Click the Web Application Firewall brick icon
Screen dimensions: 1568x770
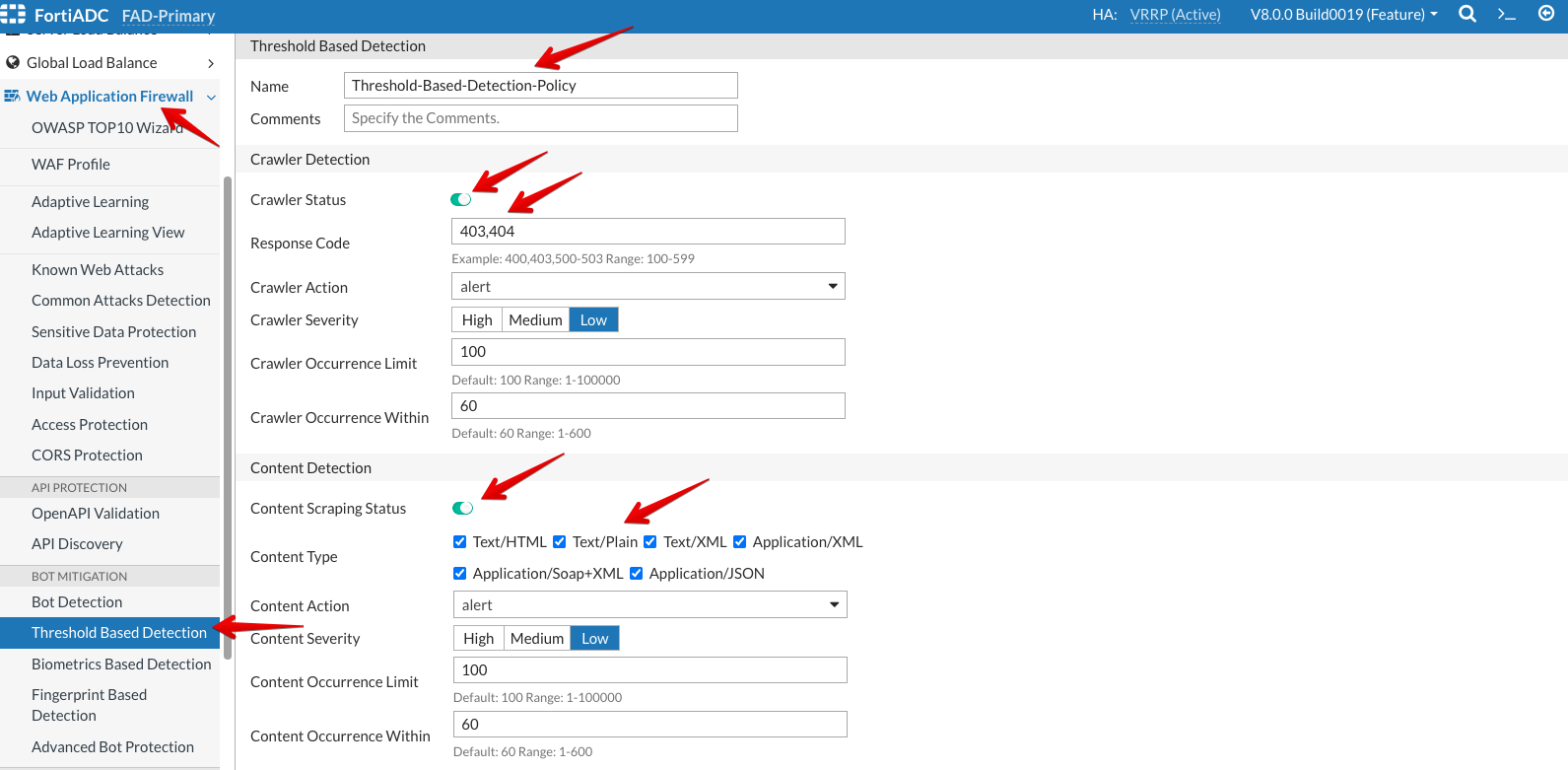(x=12, y=96)
